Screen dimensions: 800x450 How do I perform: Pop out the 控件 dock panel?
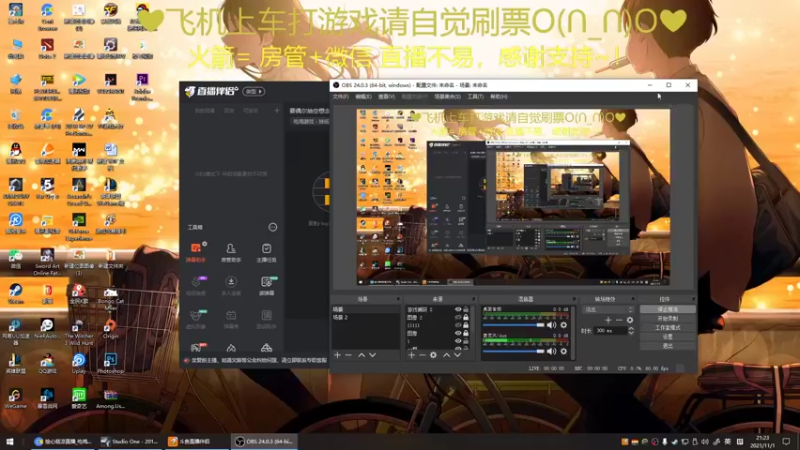pos(693,299)
